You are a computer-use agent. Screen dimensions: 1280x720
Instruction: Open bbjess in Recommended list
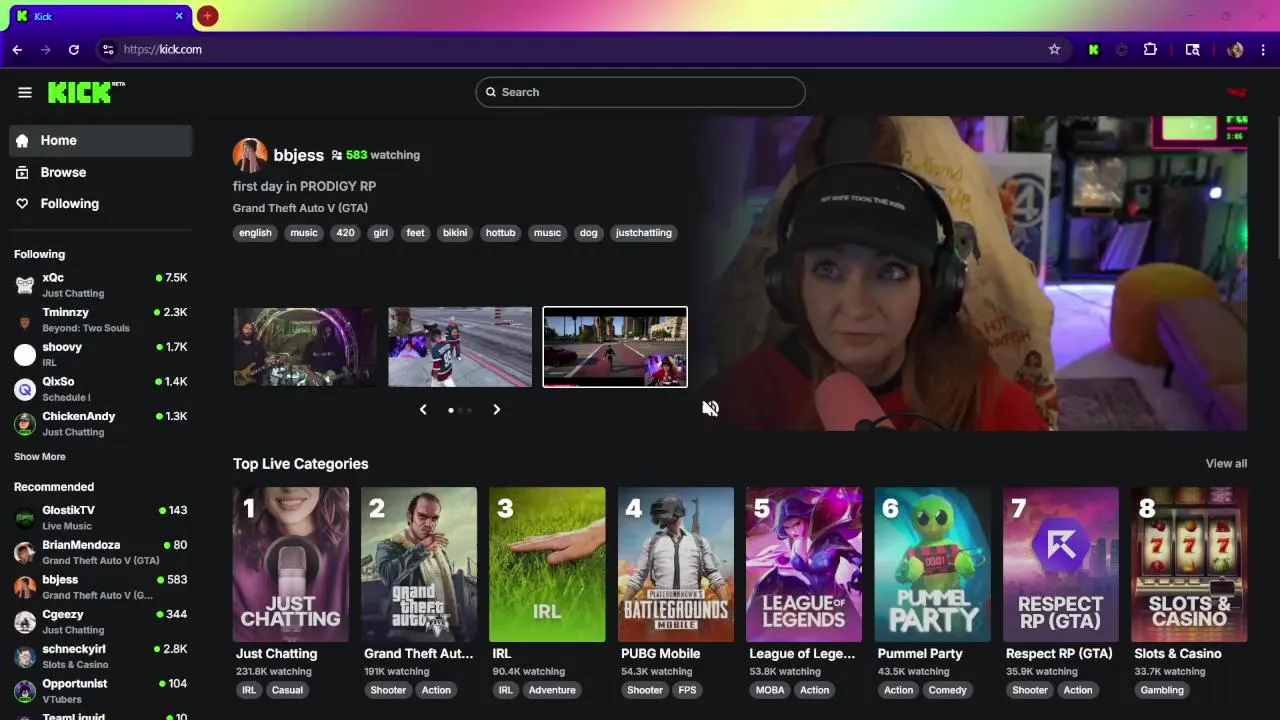point(100,587)
